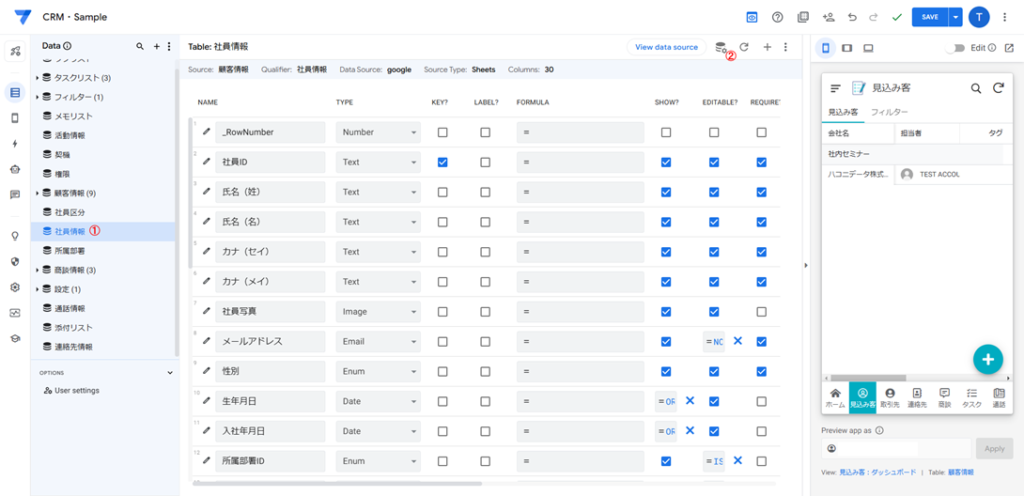The image size is (1024, 496).
Task: Open the Data section in left sidebar
Action: (x=15, y=92)
